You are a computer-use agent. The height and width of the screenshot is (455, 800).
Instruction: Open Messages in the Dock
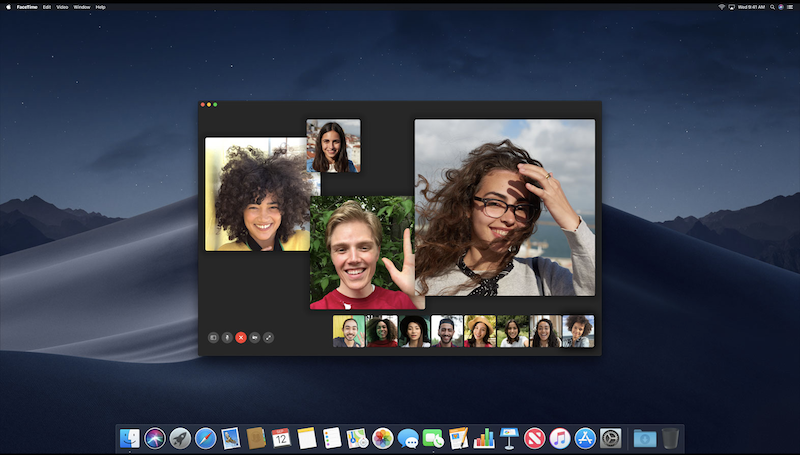(408, 438)
